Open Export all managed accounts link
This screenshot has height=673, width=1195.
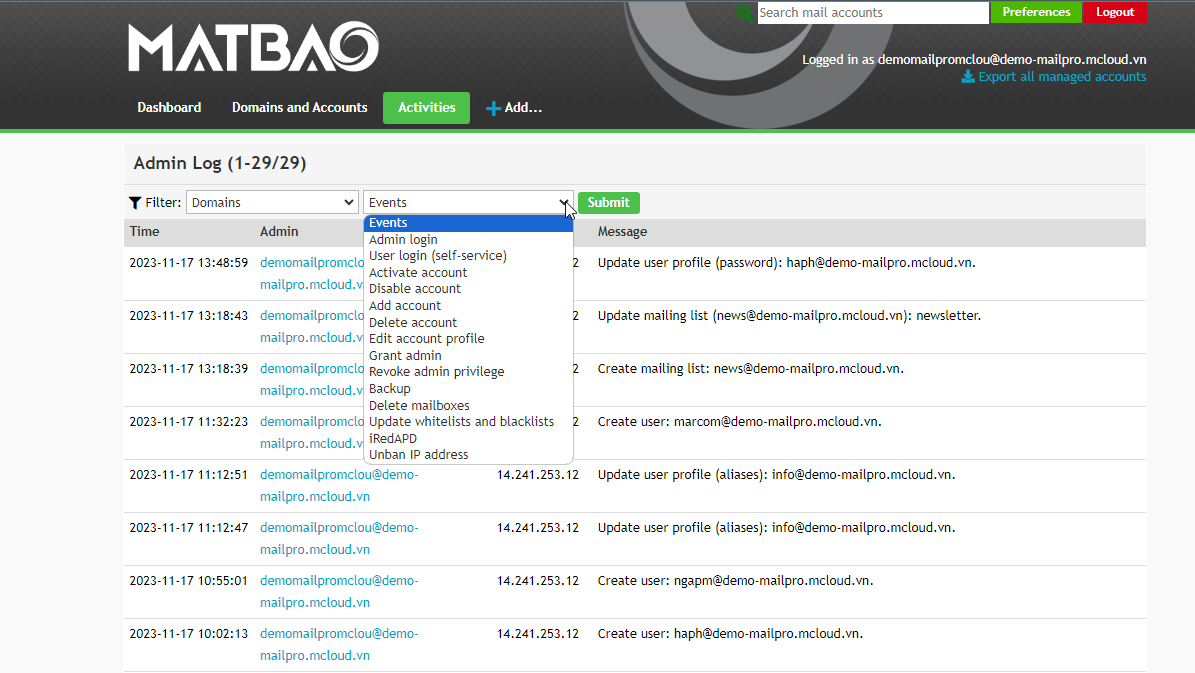pos(1062,77)
